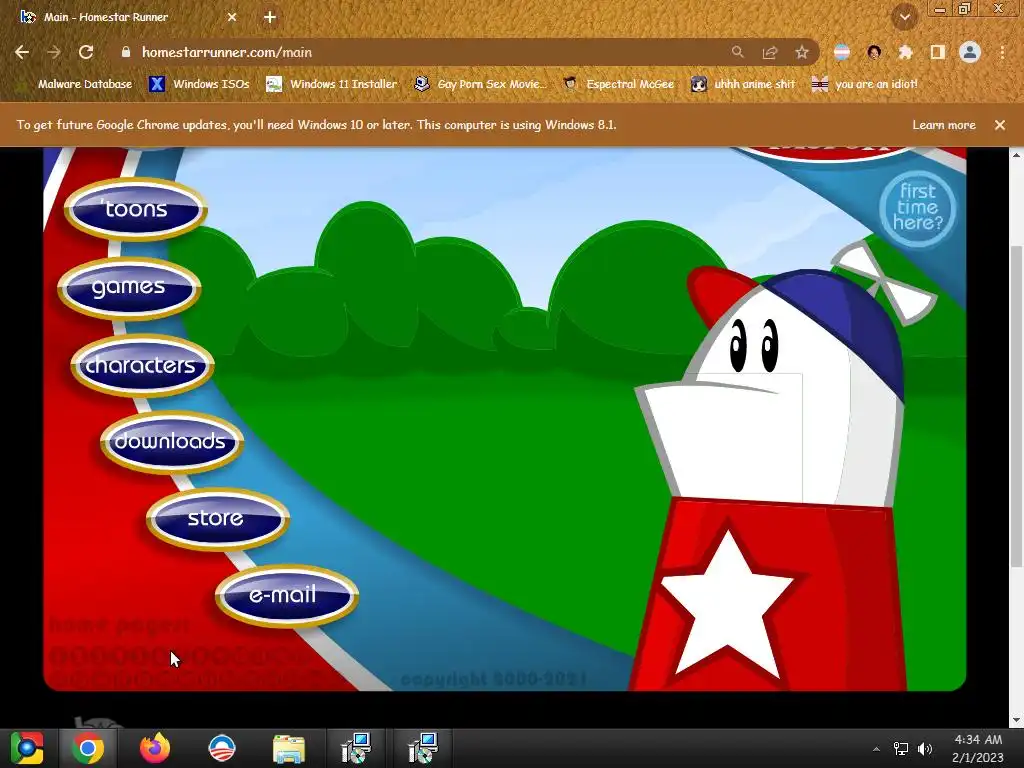The width and height of the screenshot is (1024, 768).
Task: Click the round avatar extension icon
Action: [x=874, y=52]
